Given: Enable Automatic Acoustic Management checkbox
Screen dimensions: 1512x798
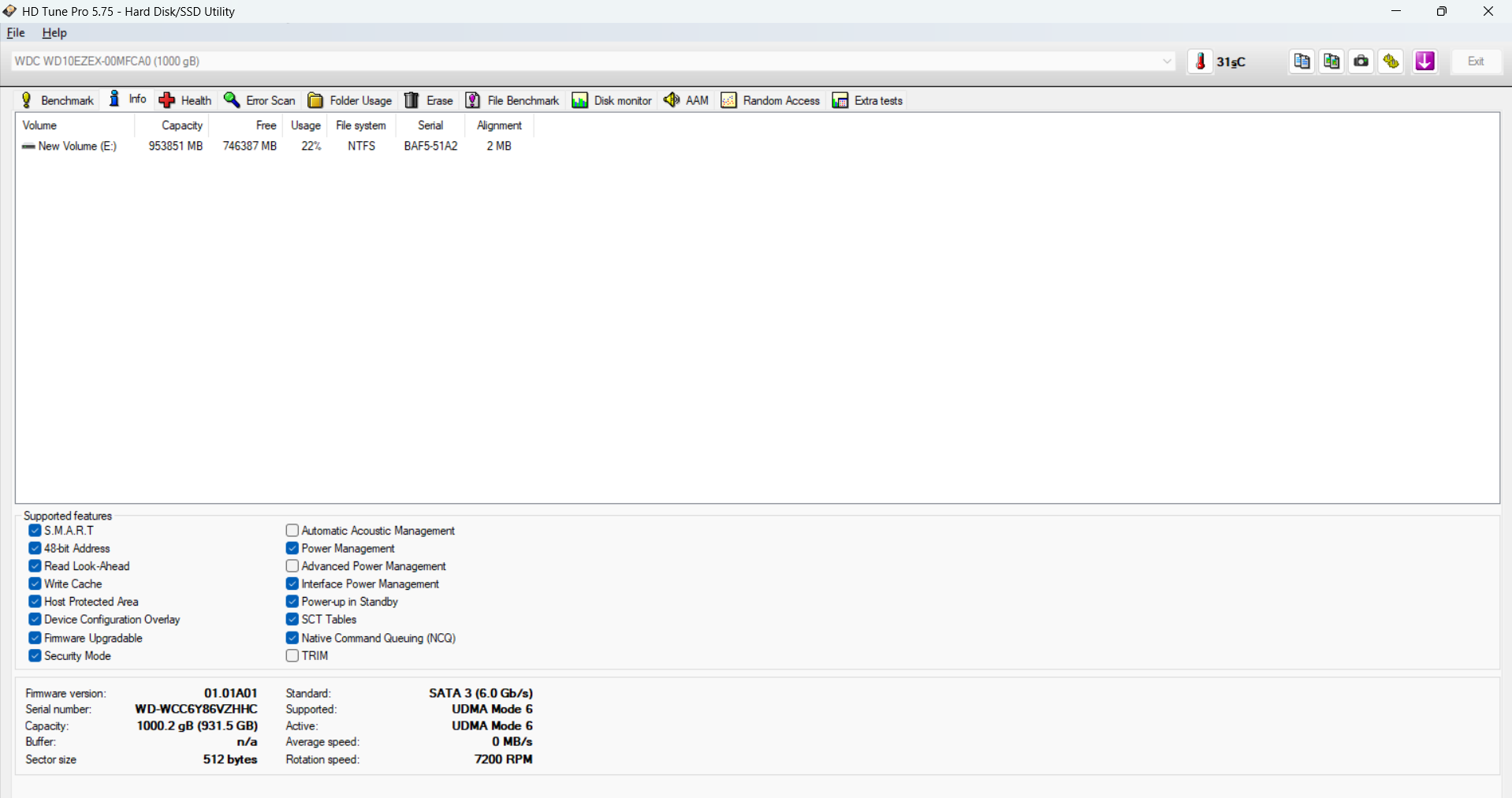Looking at the screenshot, I should (x=292, y=531).
